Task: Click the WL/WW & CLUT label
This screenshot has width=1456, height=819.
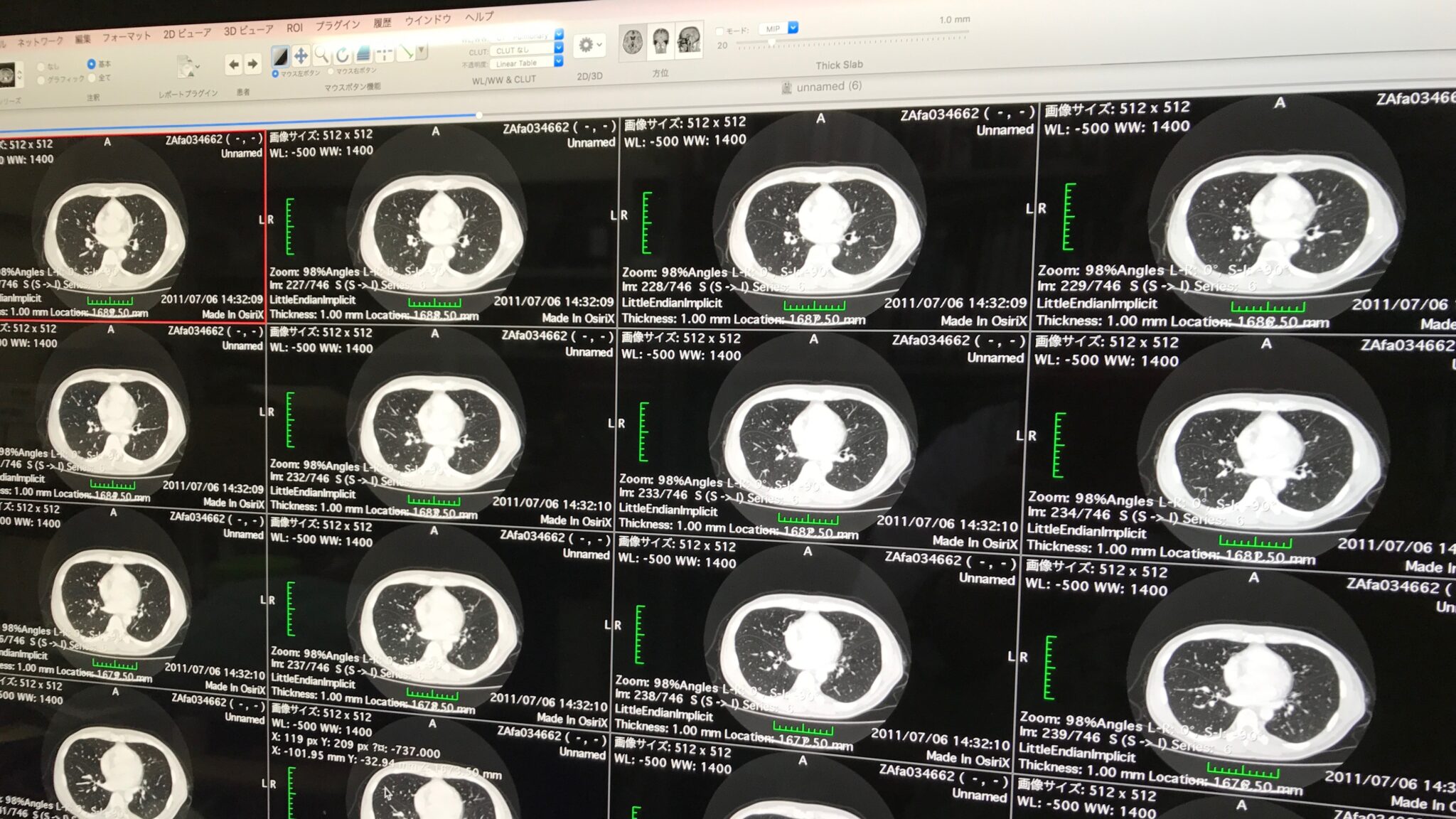Action: coord(504,80)
